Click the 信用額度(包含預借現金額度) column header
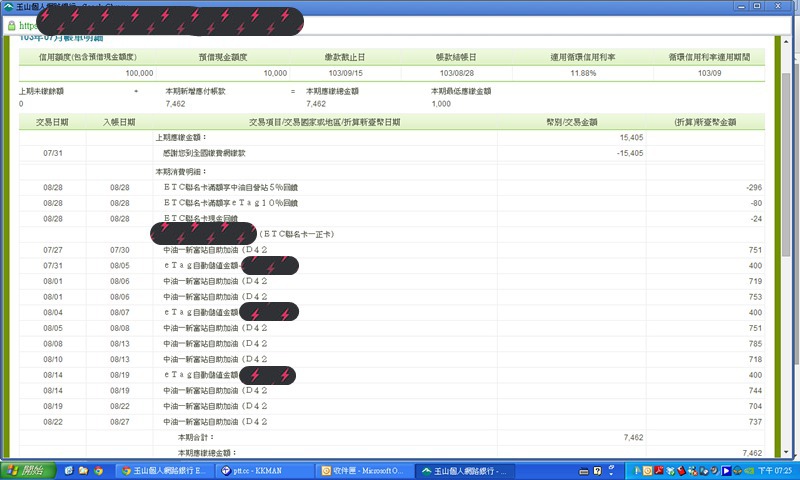 click(88, 57)
